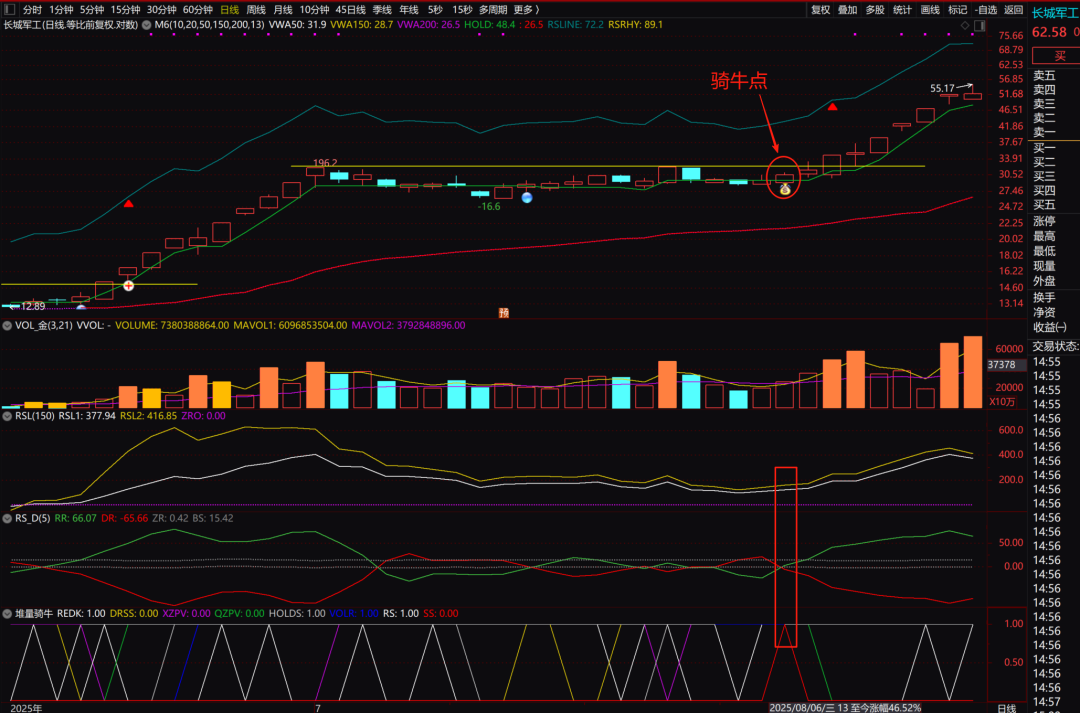The width and height of the screenshot is (1080, 713).
Task: Click the VOLUME: 7380388864.00 readout
Action: (172, 325)
